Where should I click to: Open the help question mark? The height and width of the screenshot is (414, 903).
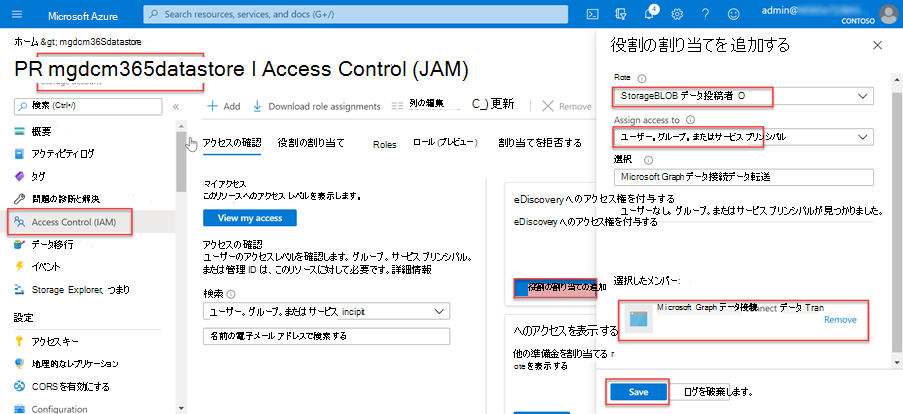click(x=705, y=15)
